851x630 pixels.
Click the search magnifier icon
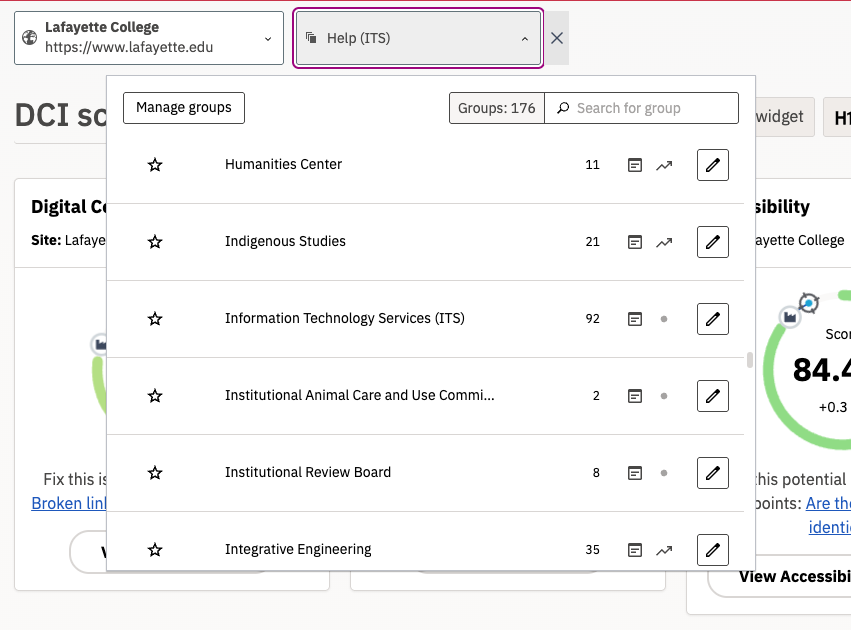563,108
